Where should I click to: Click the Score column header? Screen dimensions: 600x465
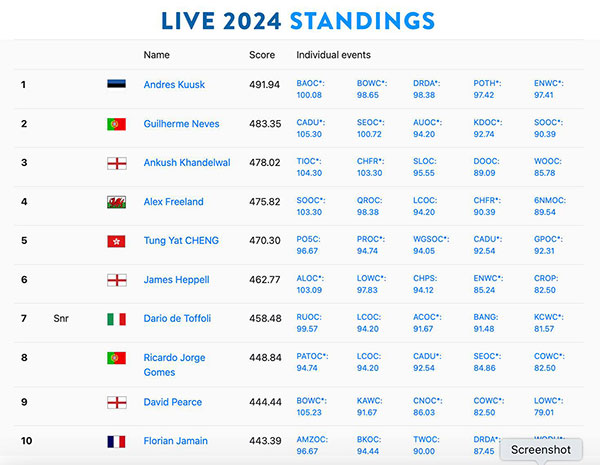262,55
